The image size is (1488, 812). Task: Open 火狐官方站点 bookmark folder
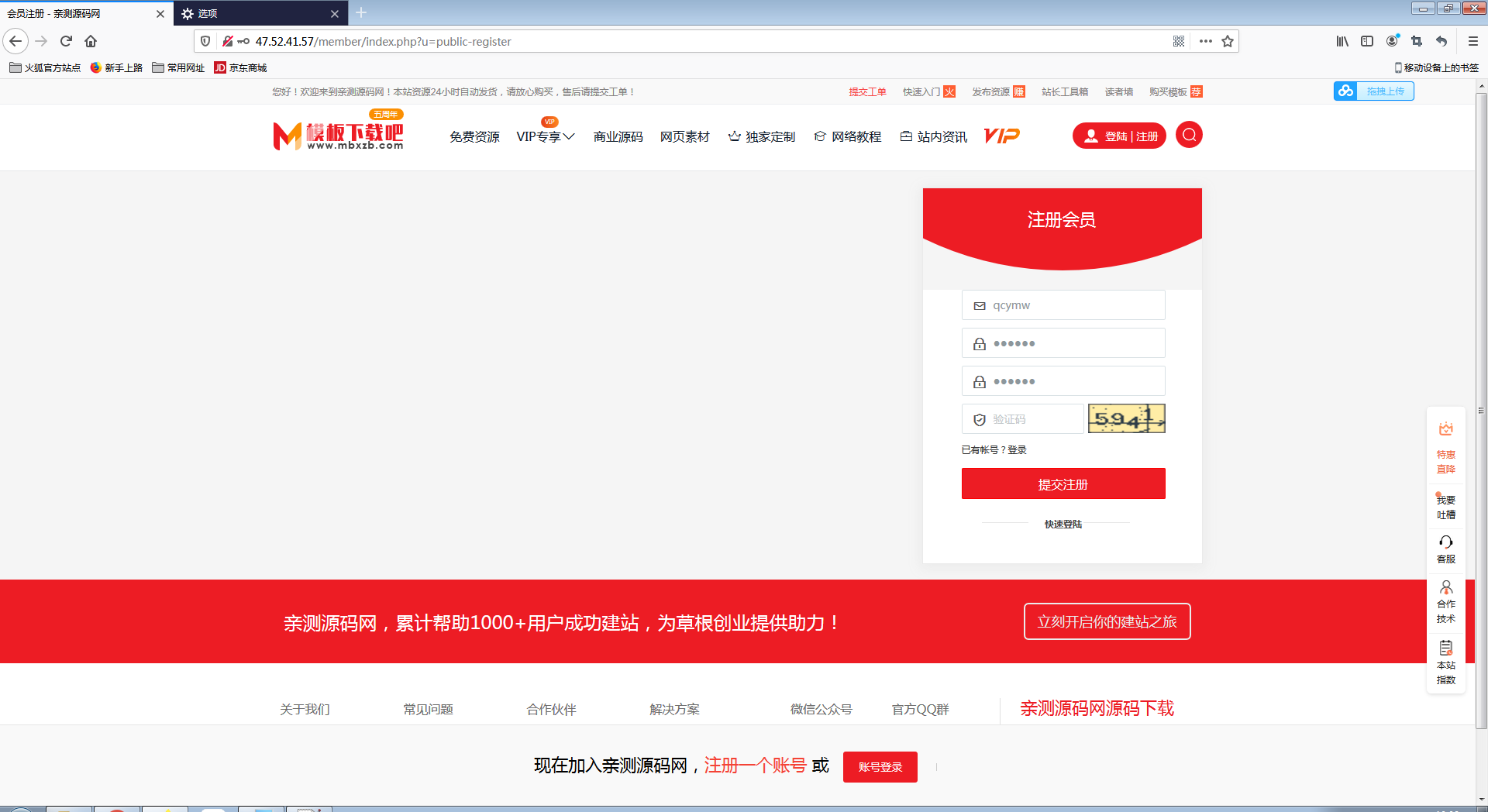(x=45, y=67)
